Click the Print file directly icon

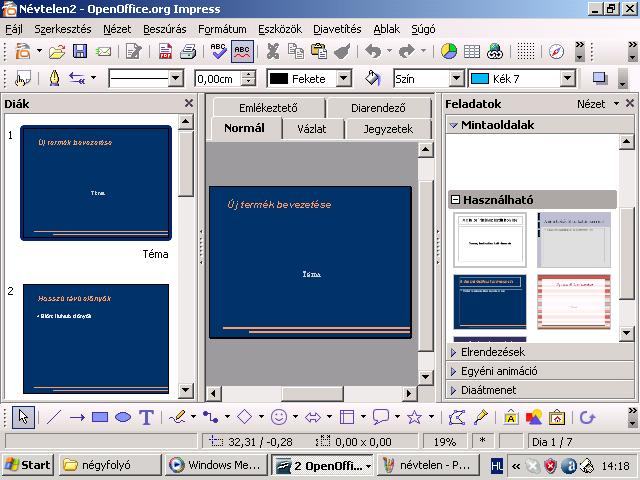click(x=187, y=51)
